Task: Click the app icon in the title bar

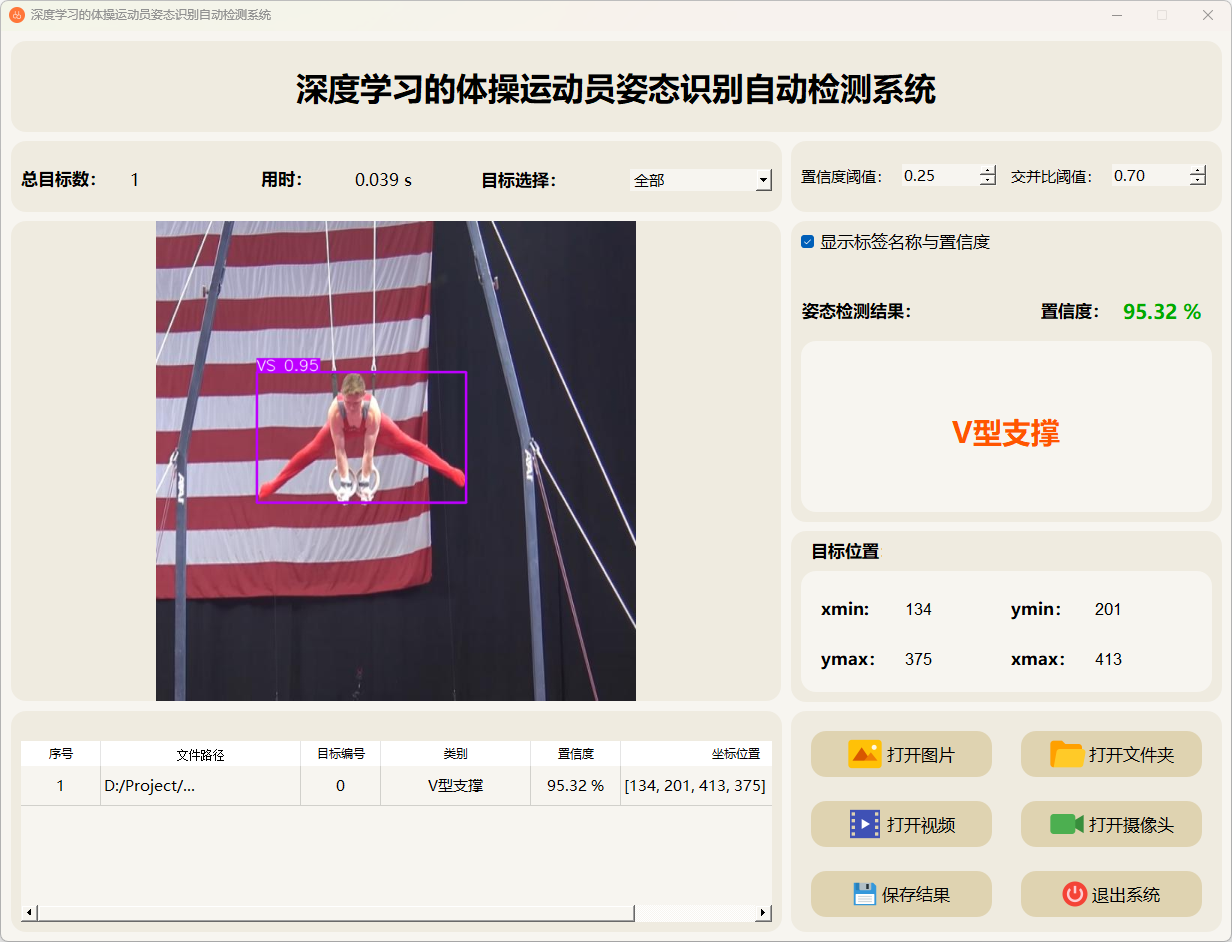Action: coord(16,15)
